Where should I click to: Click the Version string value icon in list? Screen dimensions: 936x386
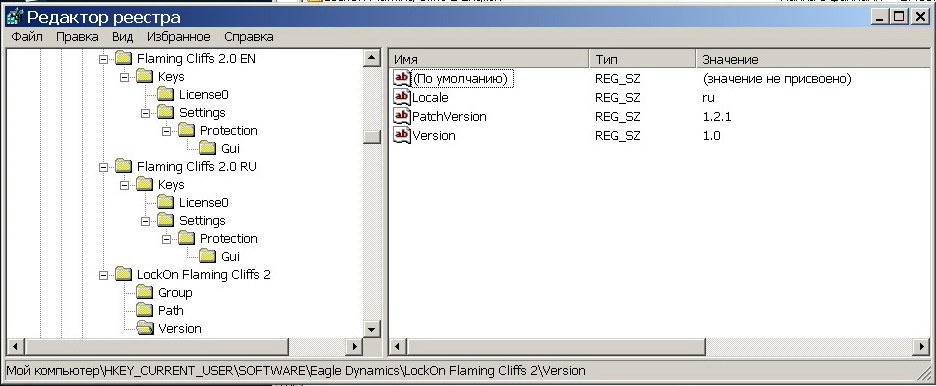pos(402,135)
